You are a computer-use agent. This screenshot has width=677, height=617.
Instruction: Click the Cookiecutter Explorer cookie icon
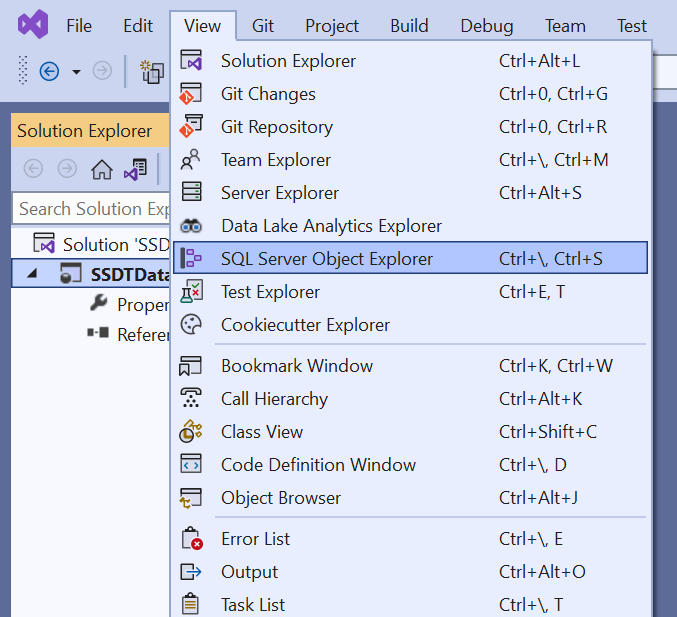point(191,325)
